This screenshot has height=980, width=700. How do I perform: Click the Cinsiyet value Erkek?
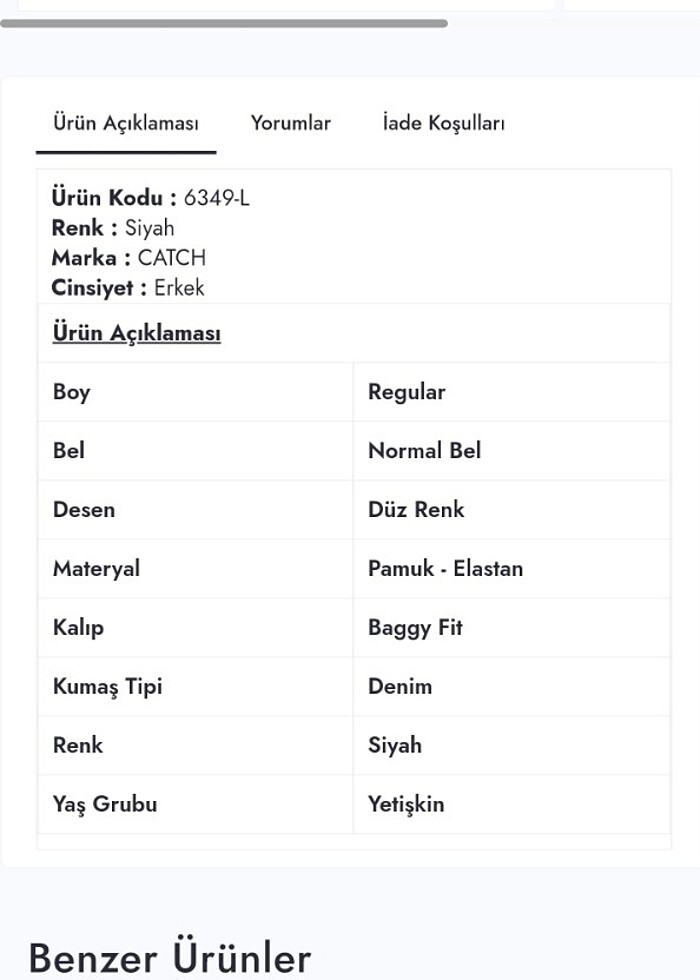coord(179,288)
